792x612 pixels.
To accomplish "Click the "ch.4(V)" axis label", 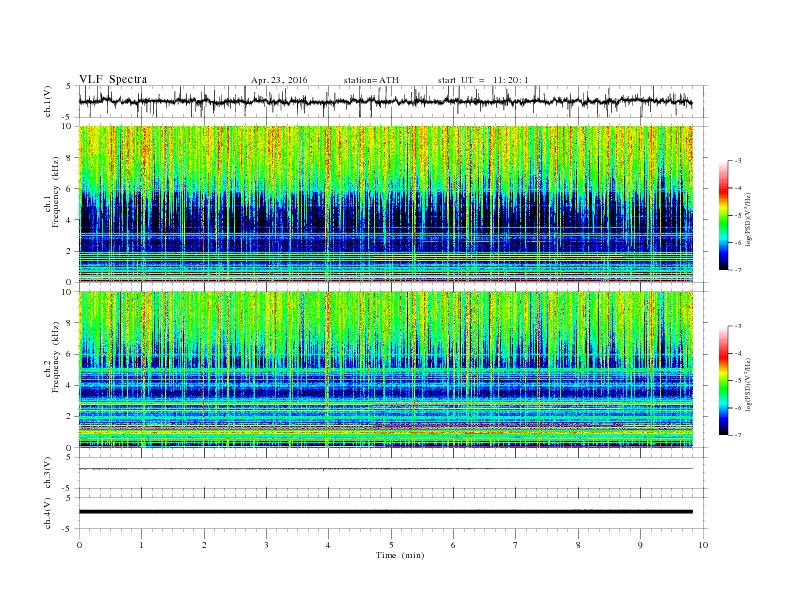I will point(48,513).
